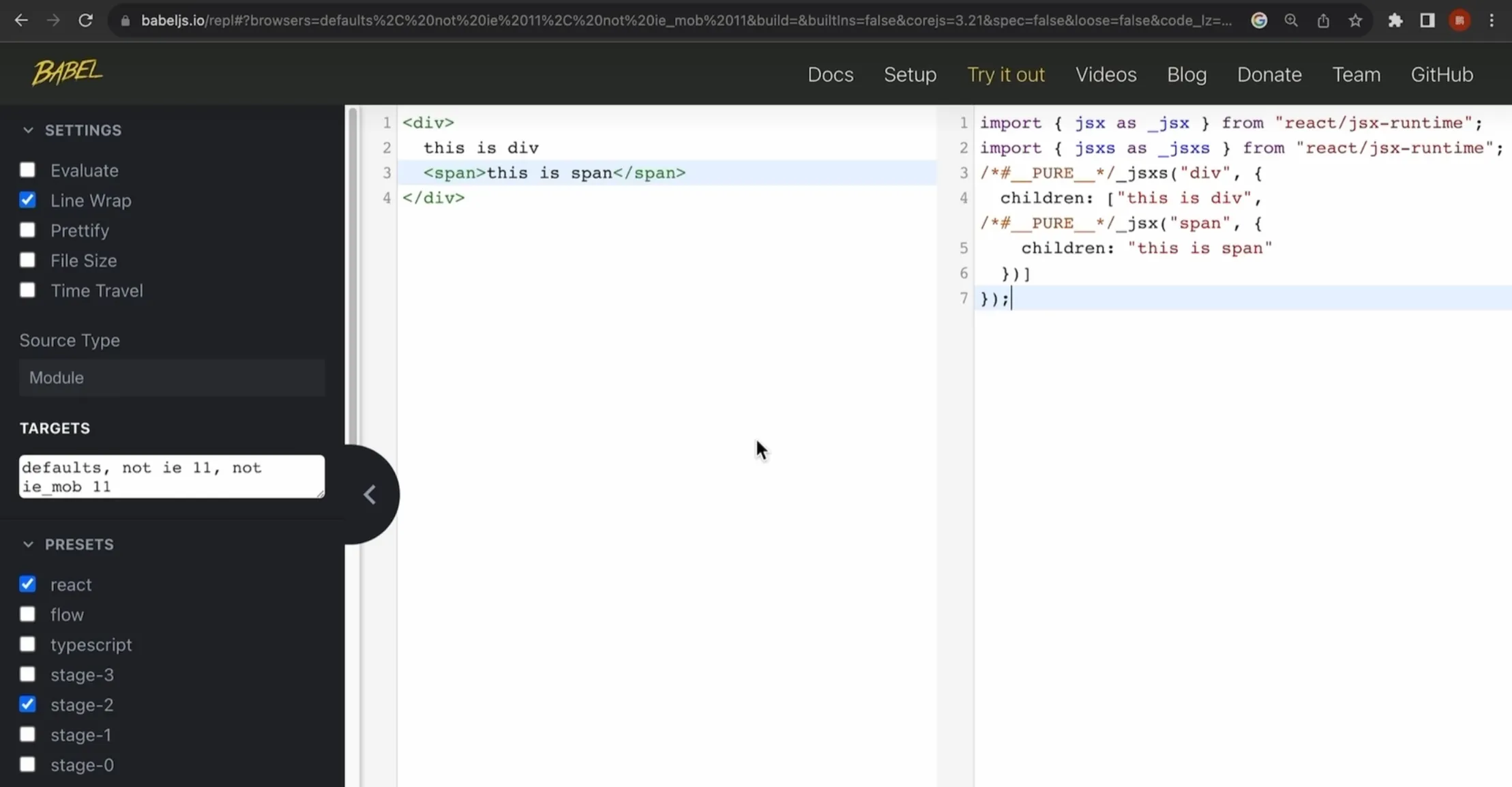
Task: Click the browser refresh icon
Action: coord(86,20)
